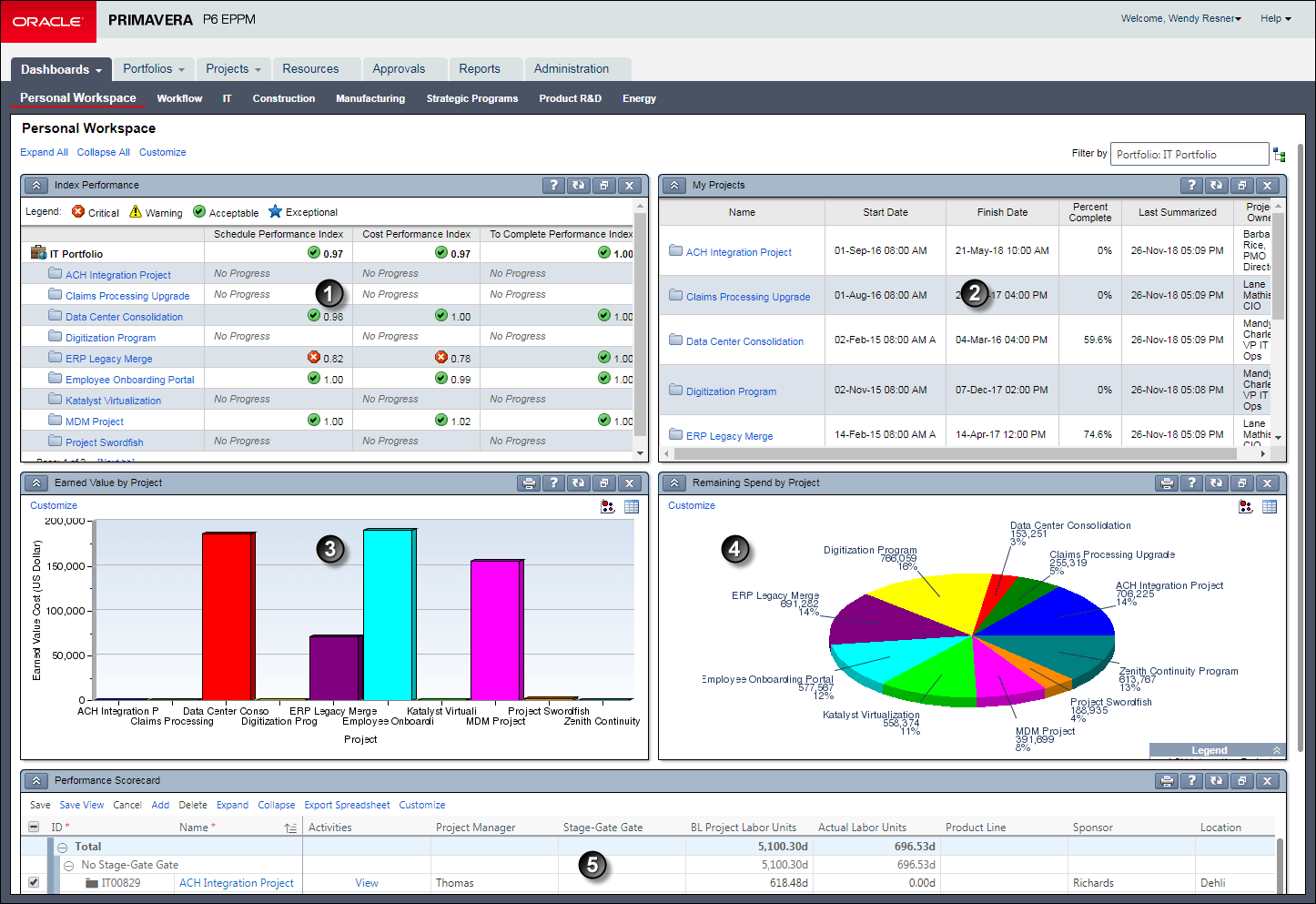Screen dimensions: 1316x904
Task: Toggle the checkbox for row IT00829
Action: (x=34, y=882)
